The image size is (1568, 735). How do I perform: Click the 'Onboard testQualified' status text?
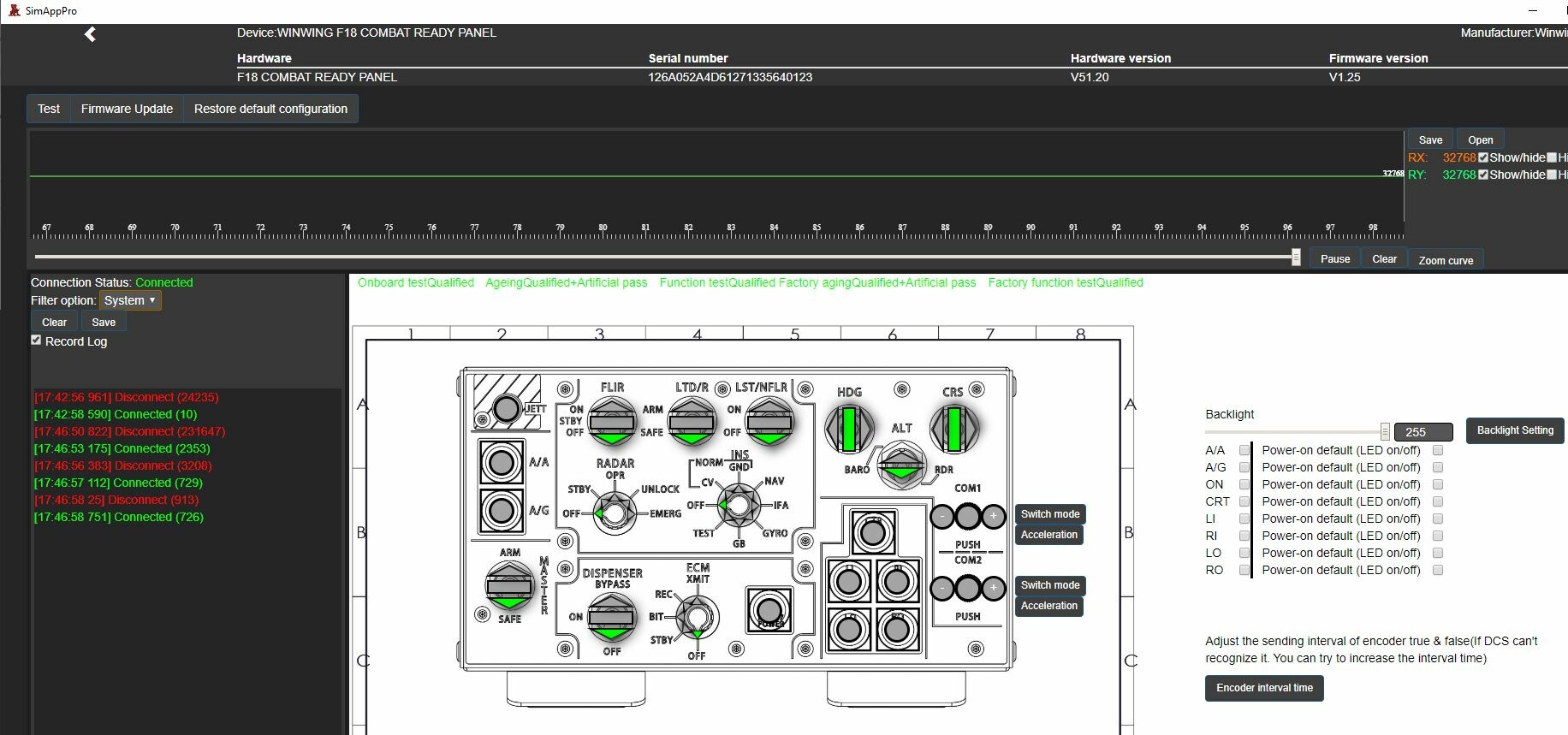(415, 282)
